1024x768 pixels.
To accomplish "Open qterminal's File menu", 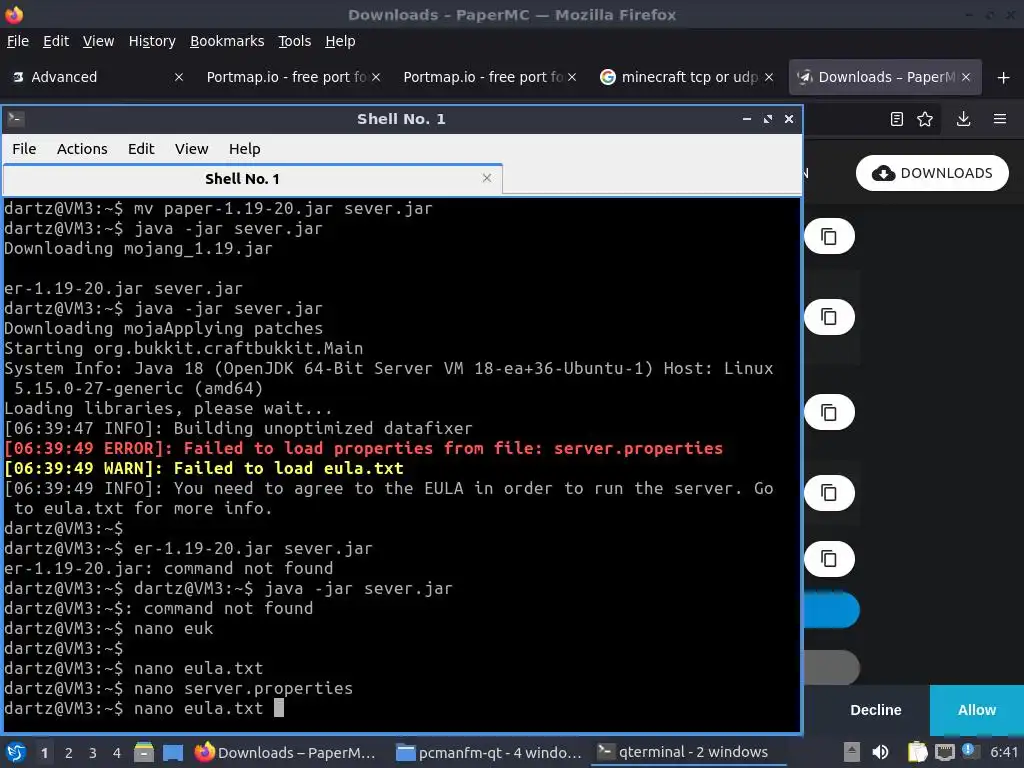I will (x=24, y=149).
